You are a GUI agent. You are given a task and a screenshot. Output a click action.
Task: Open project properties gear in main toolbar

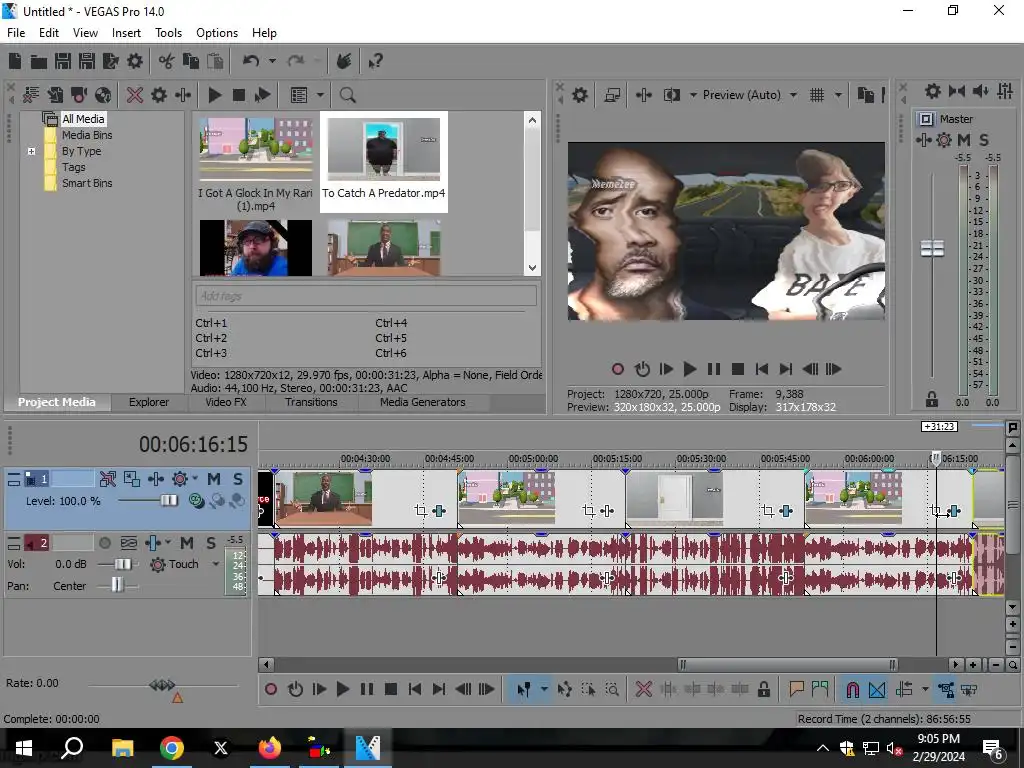coord(135,61)
